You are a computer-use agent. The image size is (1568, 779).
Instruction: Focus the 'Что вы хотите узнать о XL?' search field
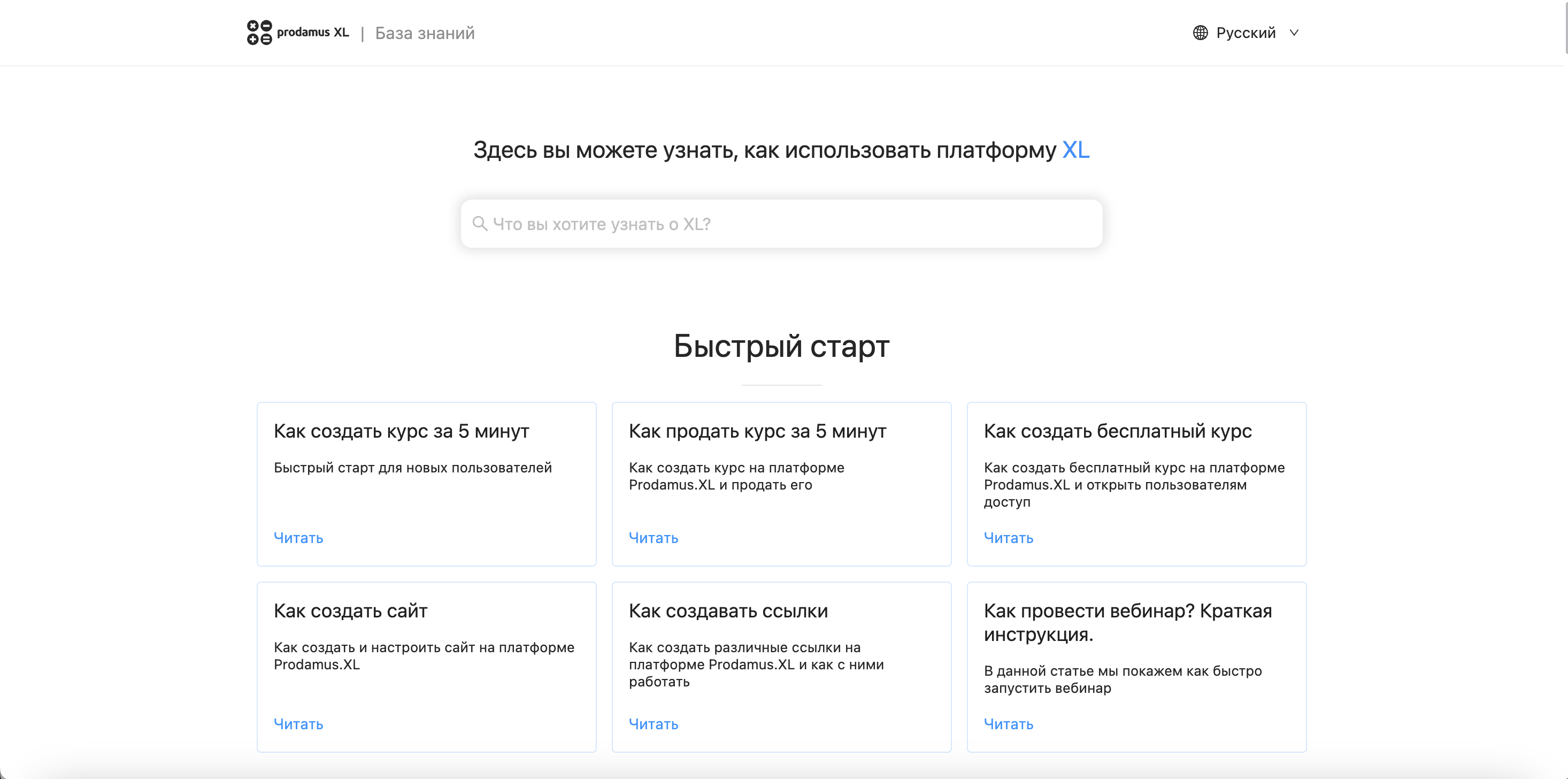point(781,224)
